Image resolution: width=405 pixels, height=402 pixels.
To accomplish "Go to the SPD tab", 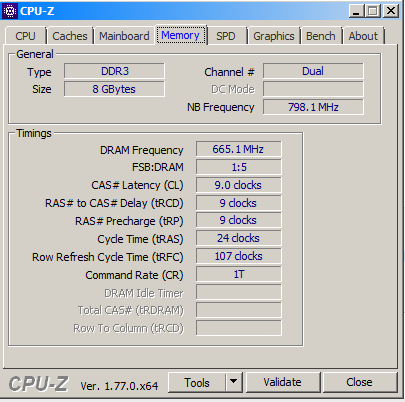I will (226, 36).
